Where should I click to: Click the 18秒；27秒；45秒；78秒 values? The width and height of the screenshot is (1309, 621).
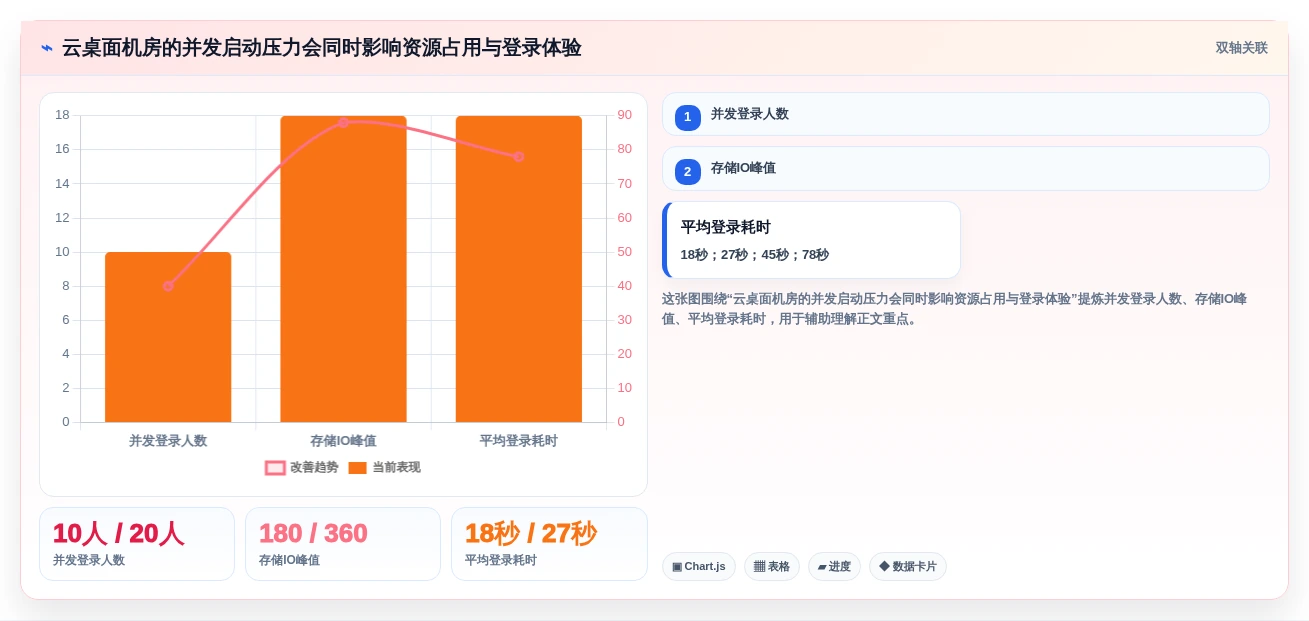[754, 255]
